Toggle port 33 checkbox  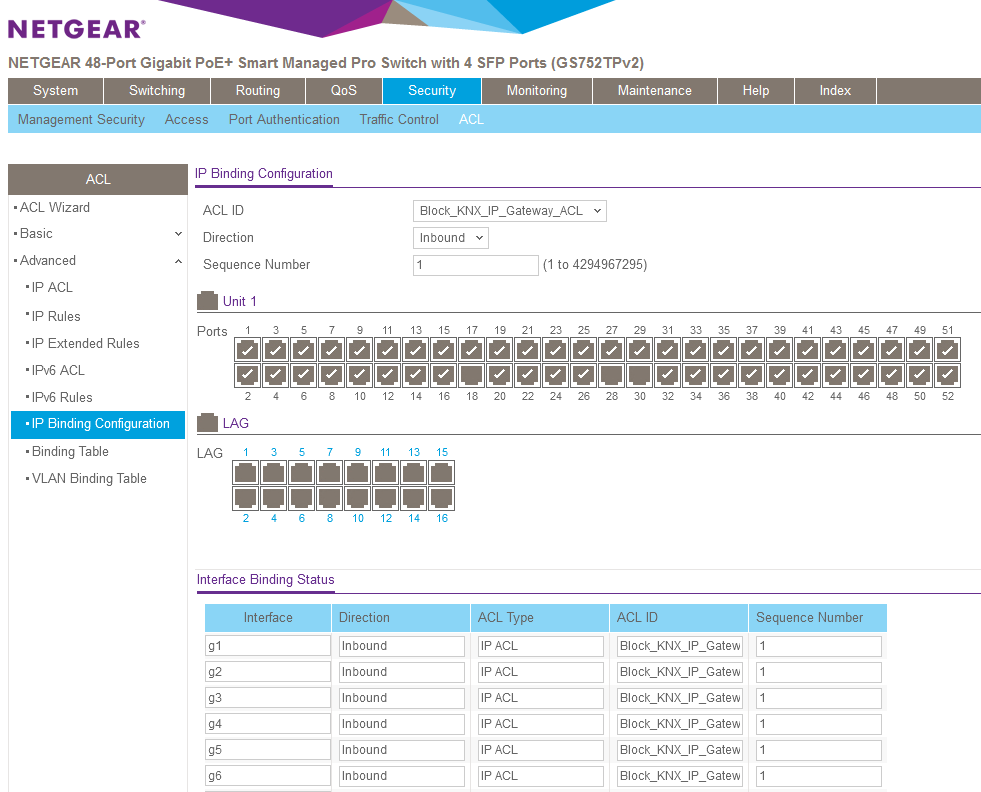696,350
